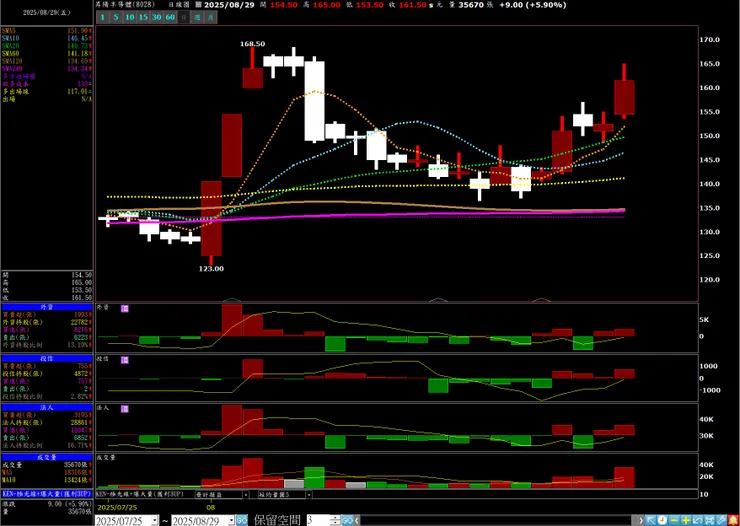Click the +9.00 (+5.90%) change text
This screenshot has width=740, height=526.
533,5
